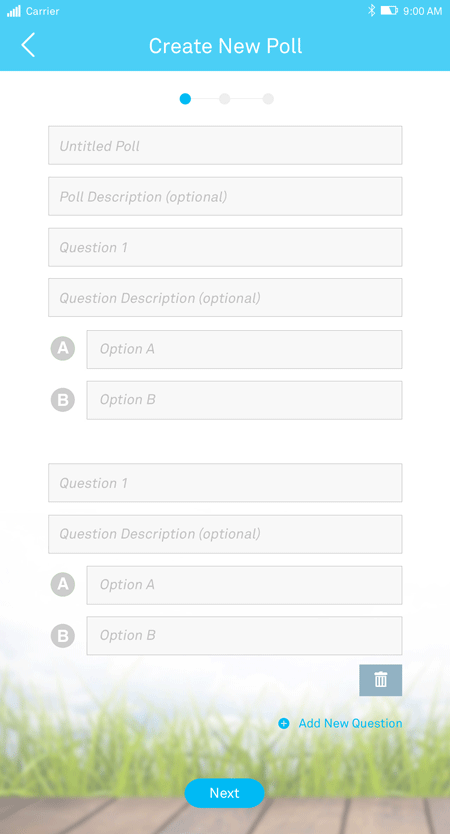The image size is (450, 834).
Task: Click the second question's Option B field
Action: coord(244,636)
